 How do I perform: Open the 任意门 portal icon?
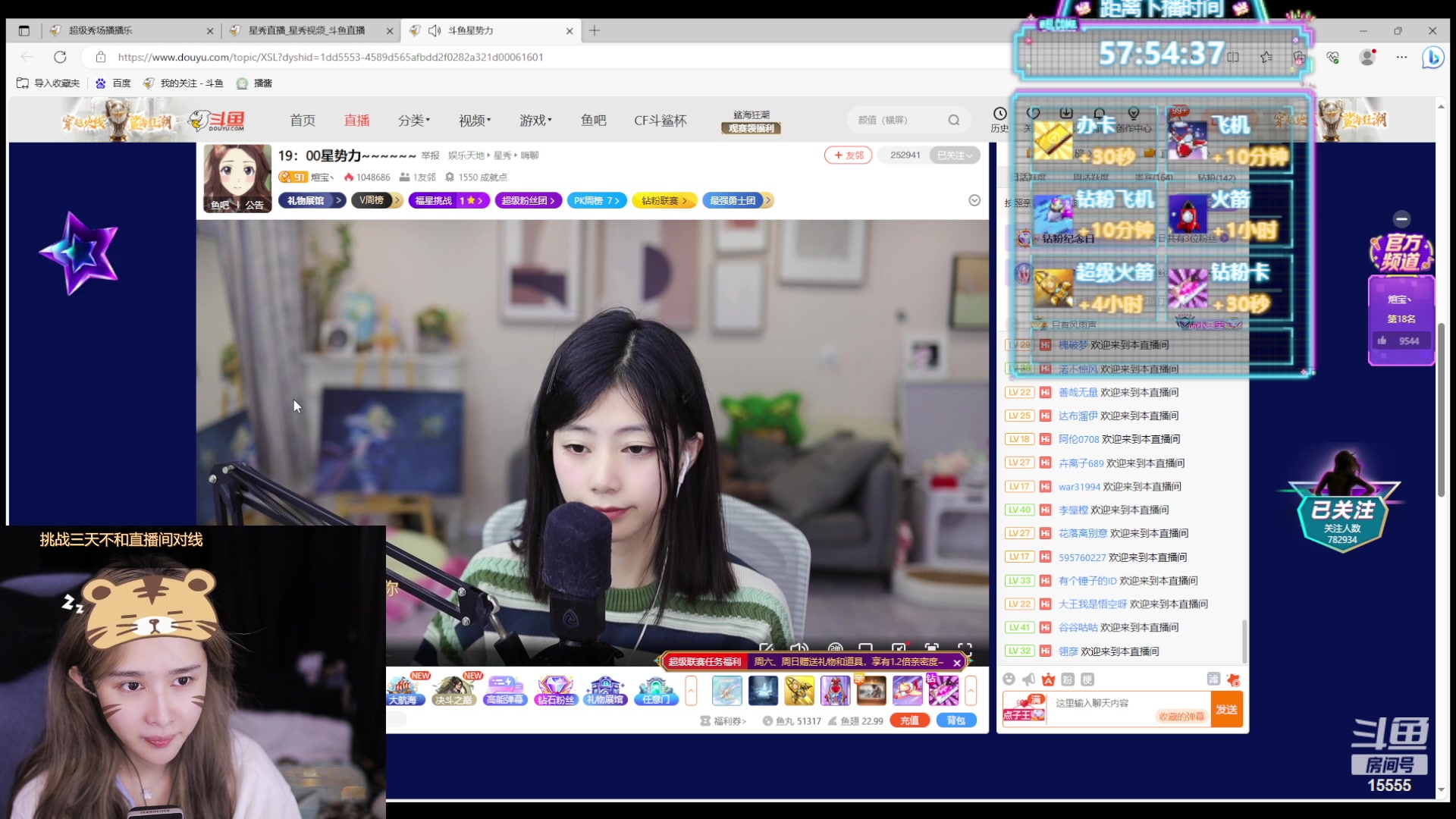point(655,690)
